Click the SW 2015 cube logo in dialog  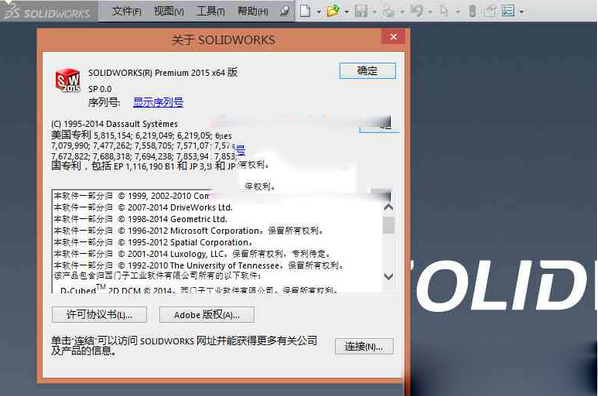pos(68,80)
